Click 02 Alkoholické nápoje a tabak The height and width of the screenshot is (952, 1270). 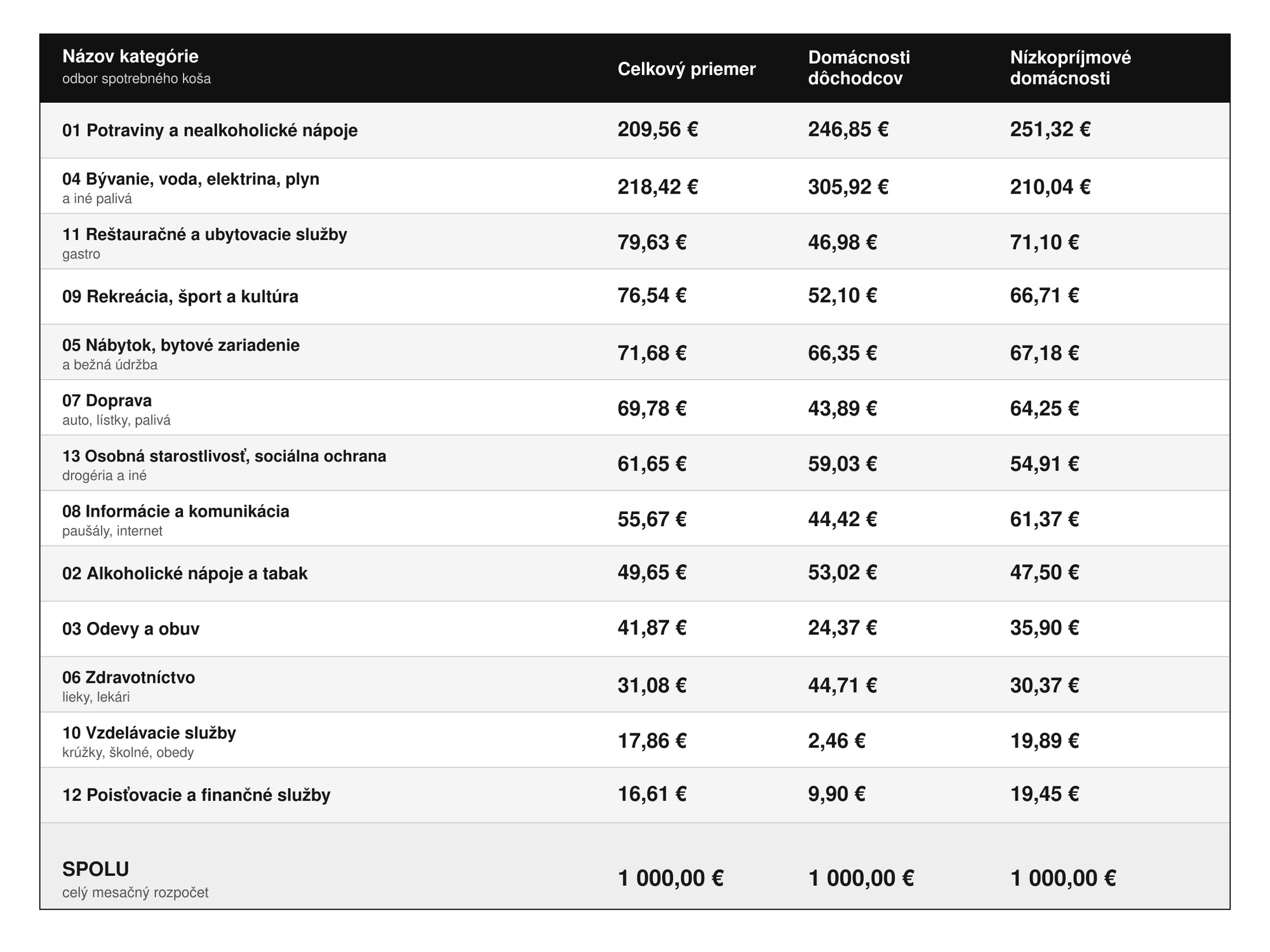[x=185, y=574]
